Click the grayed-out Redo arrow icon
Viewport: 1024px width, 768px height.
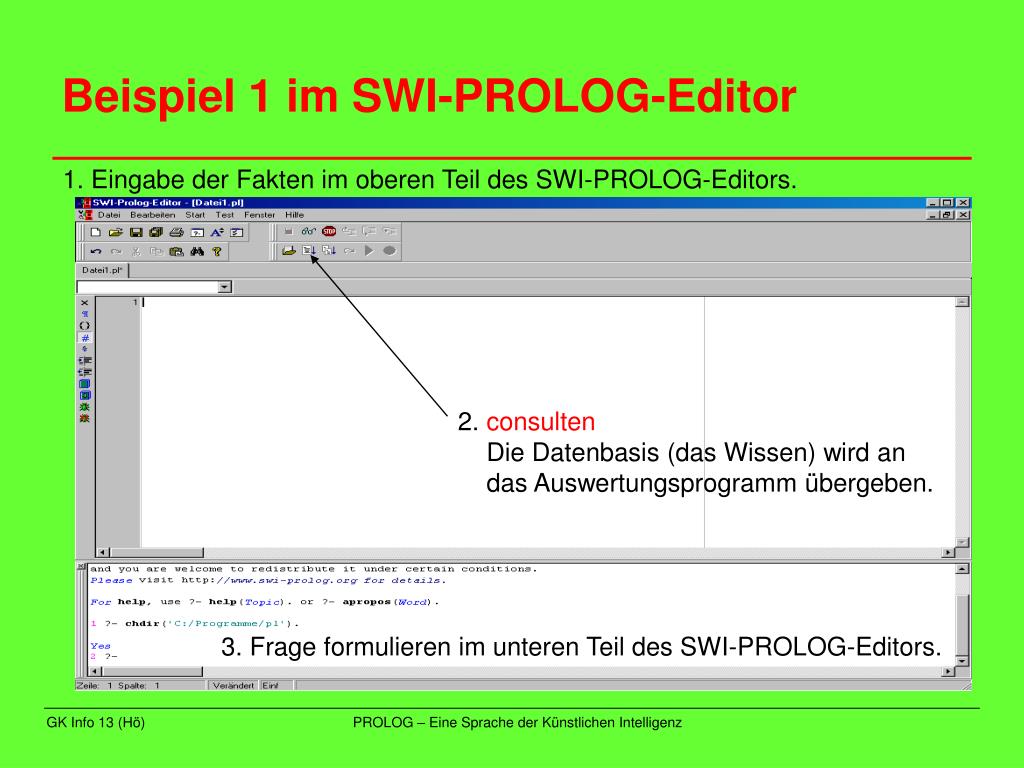coord(116,251)
